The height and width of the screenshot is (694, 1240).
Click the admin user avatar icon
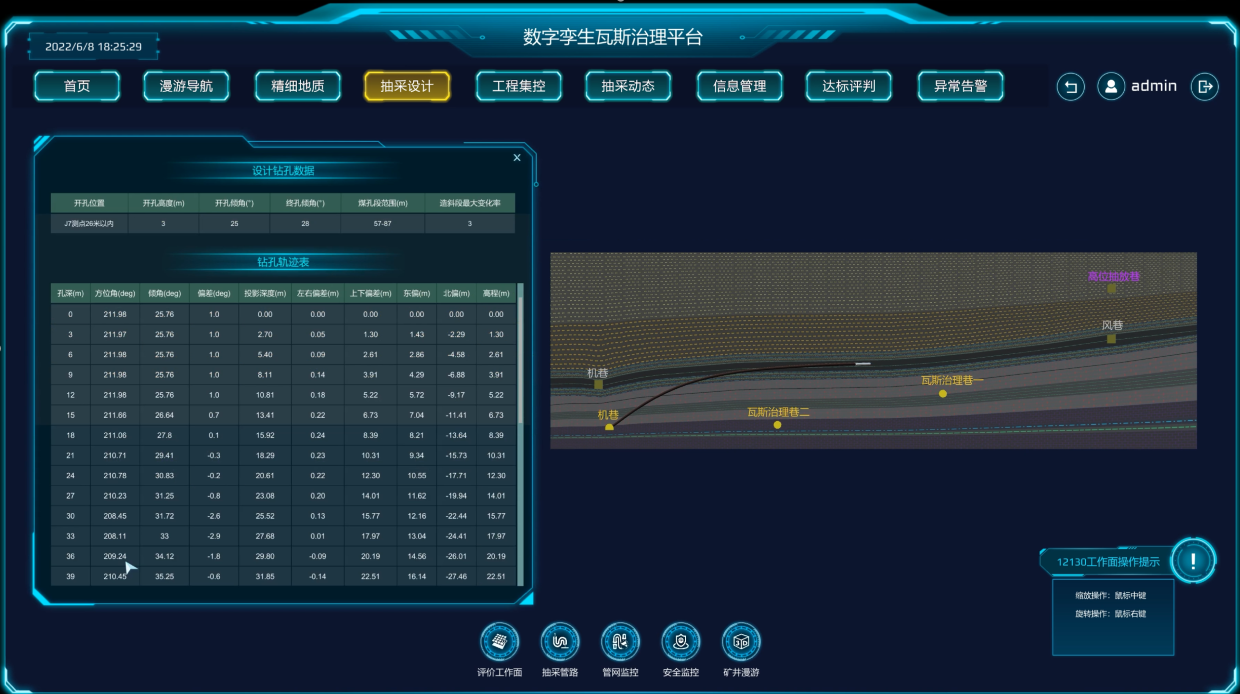1111,87
